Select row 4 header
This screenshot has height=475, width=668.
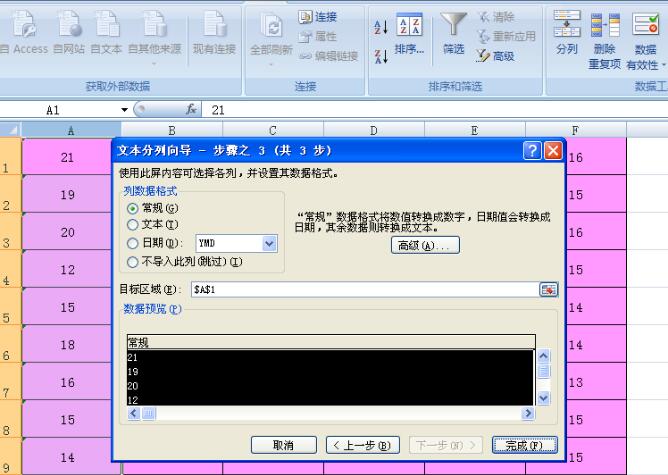pos(10,268)
